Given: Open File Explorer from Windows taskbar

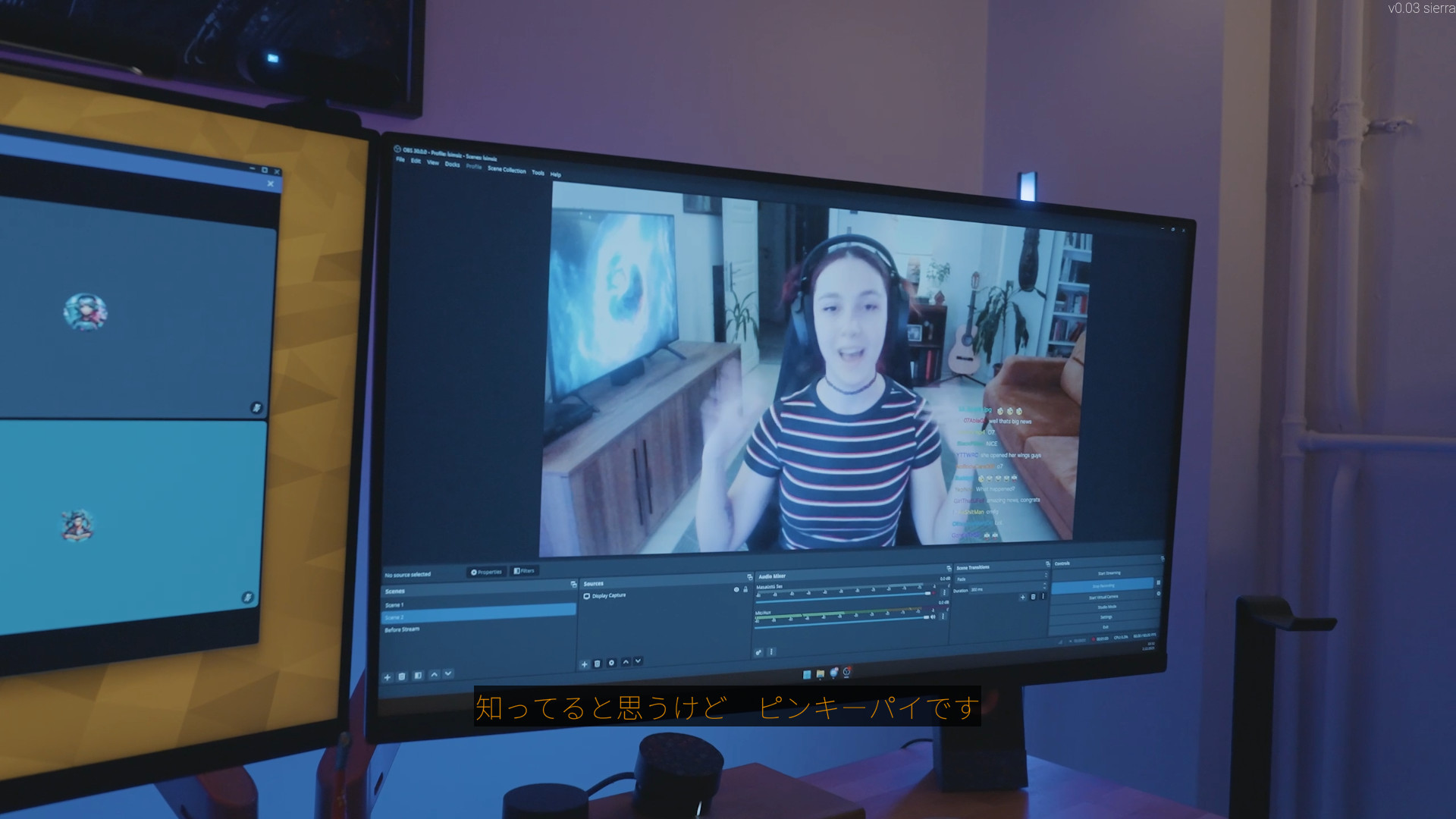Looking at the screenshot, I should (820, 674).
